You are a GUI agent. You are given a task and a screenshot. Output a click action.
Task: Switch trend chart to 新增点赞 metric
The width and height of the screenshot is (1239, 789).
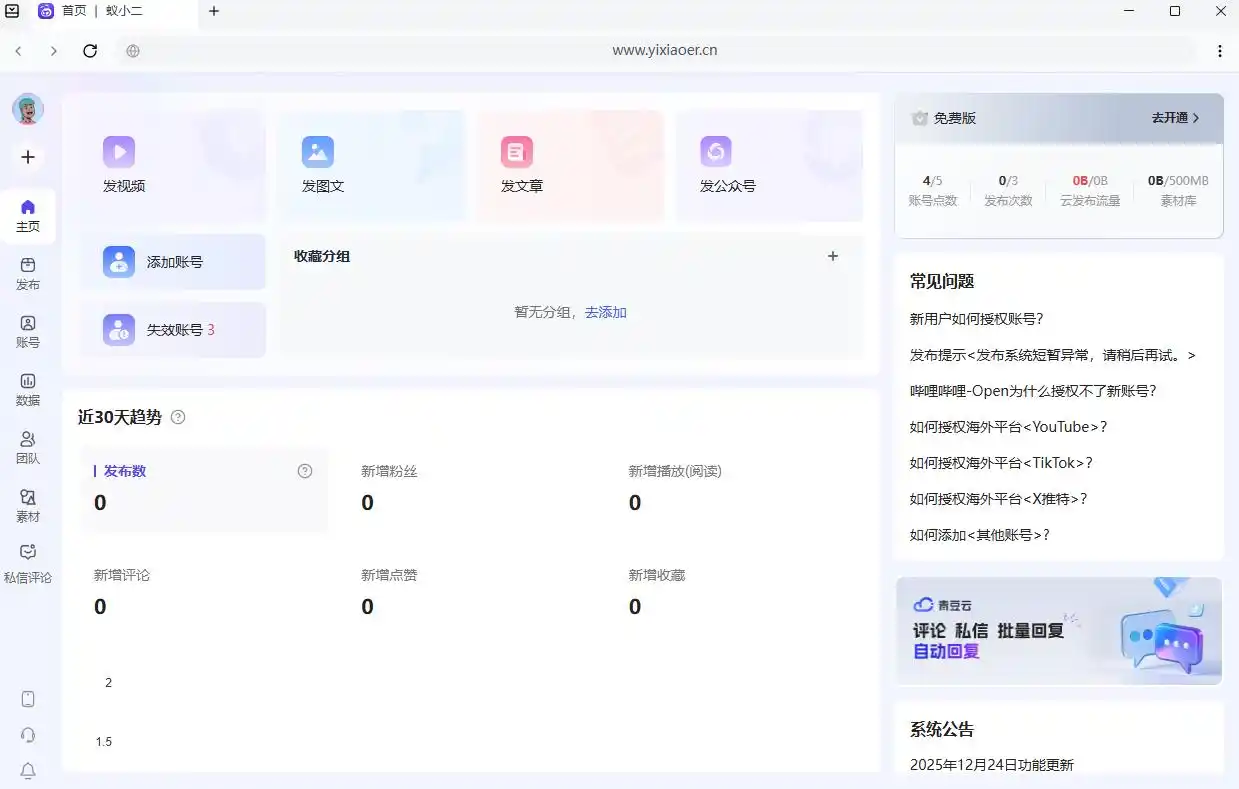tap(389, 592)
